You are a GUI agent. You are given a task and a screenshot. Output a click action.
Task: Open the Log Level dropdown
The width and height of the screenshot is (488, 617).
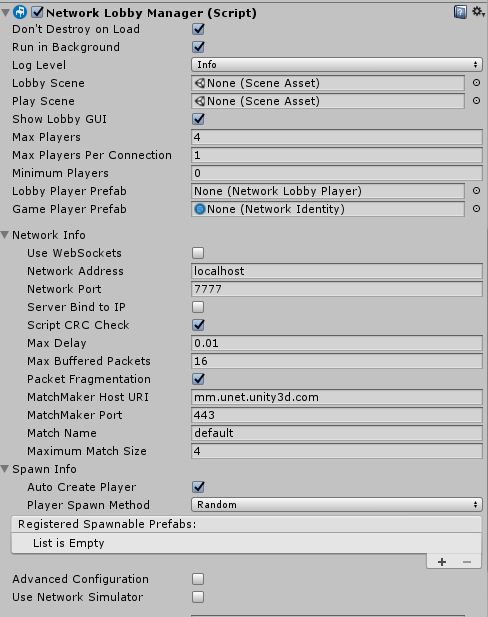tap(337, 65)
